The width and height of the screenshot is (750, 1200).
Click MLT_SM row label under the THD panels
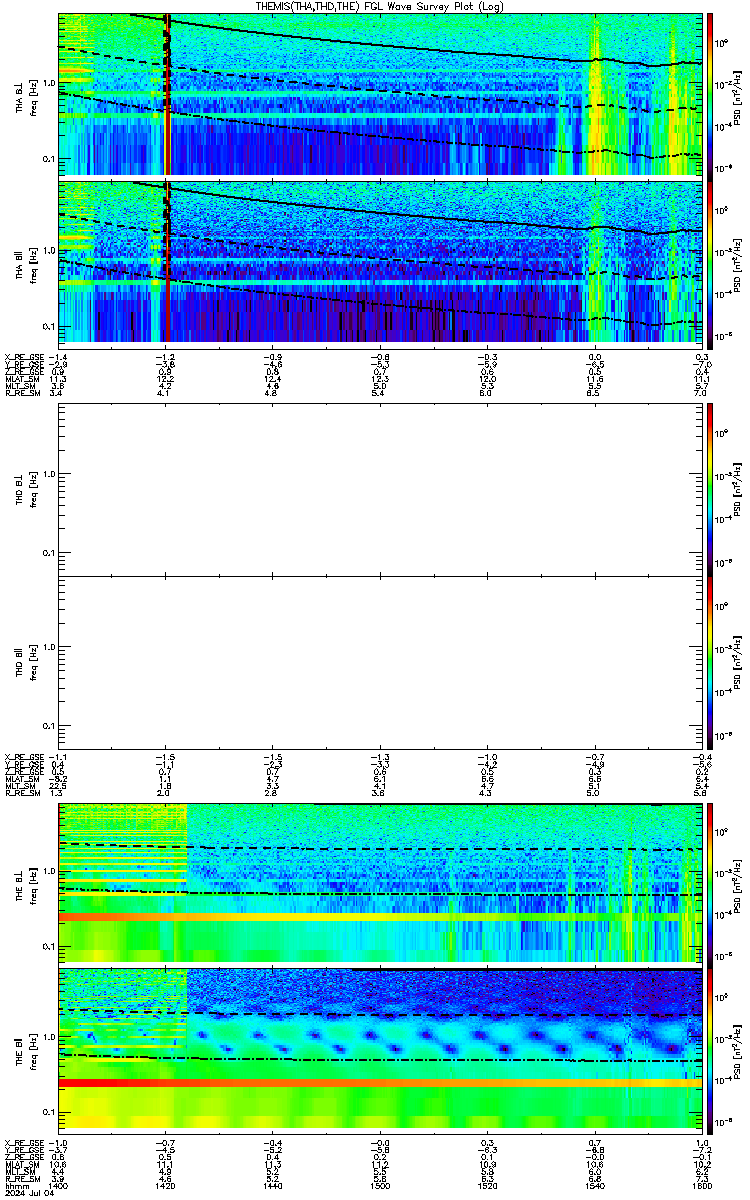tap(19, 786)
